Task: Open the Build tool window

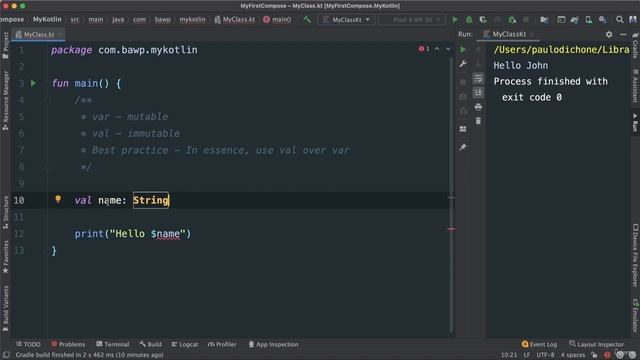Action: point(151,344)
